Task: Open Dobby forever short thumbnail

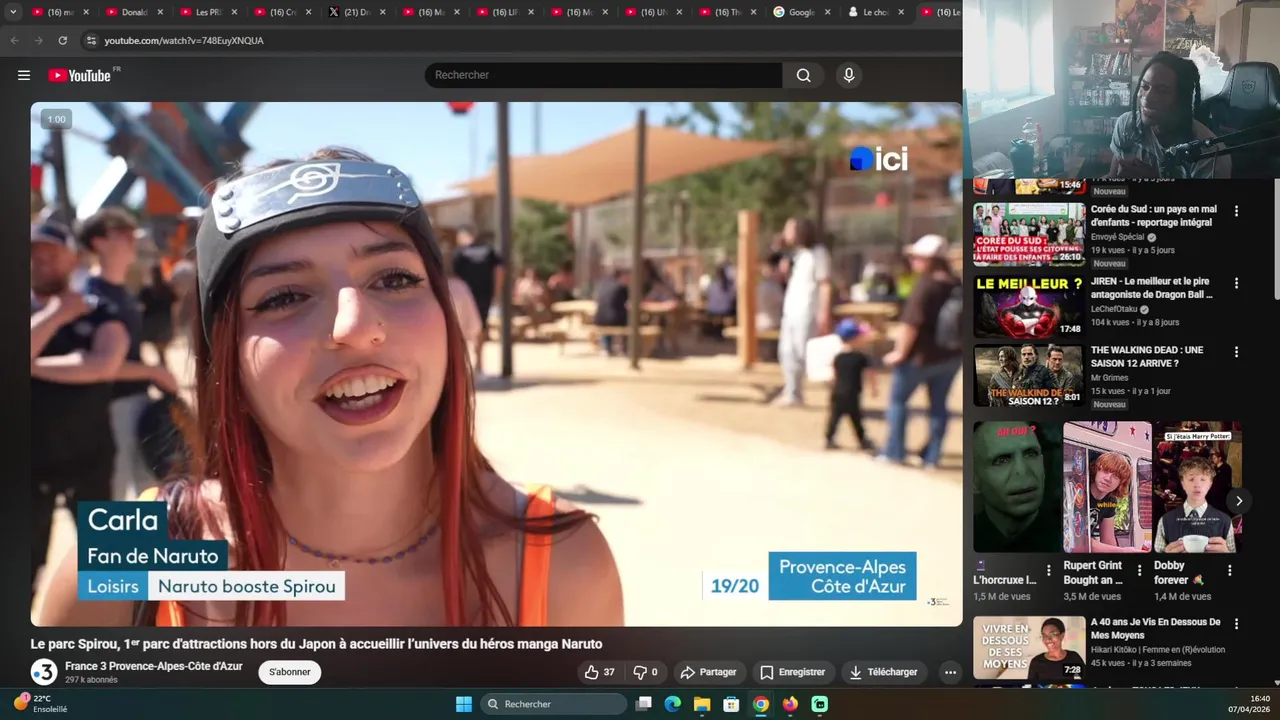Action: click(x=1197, y=487)
